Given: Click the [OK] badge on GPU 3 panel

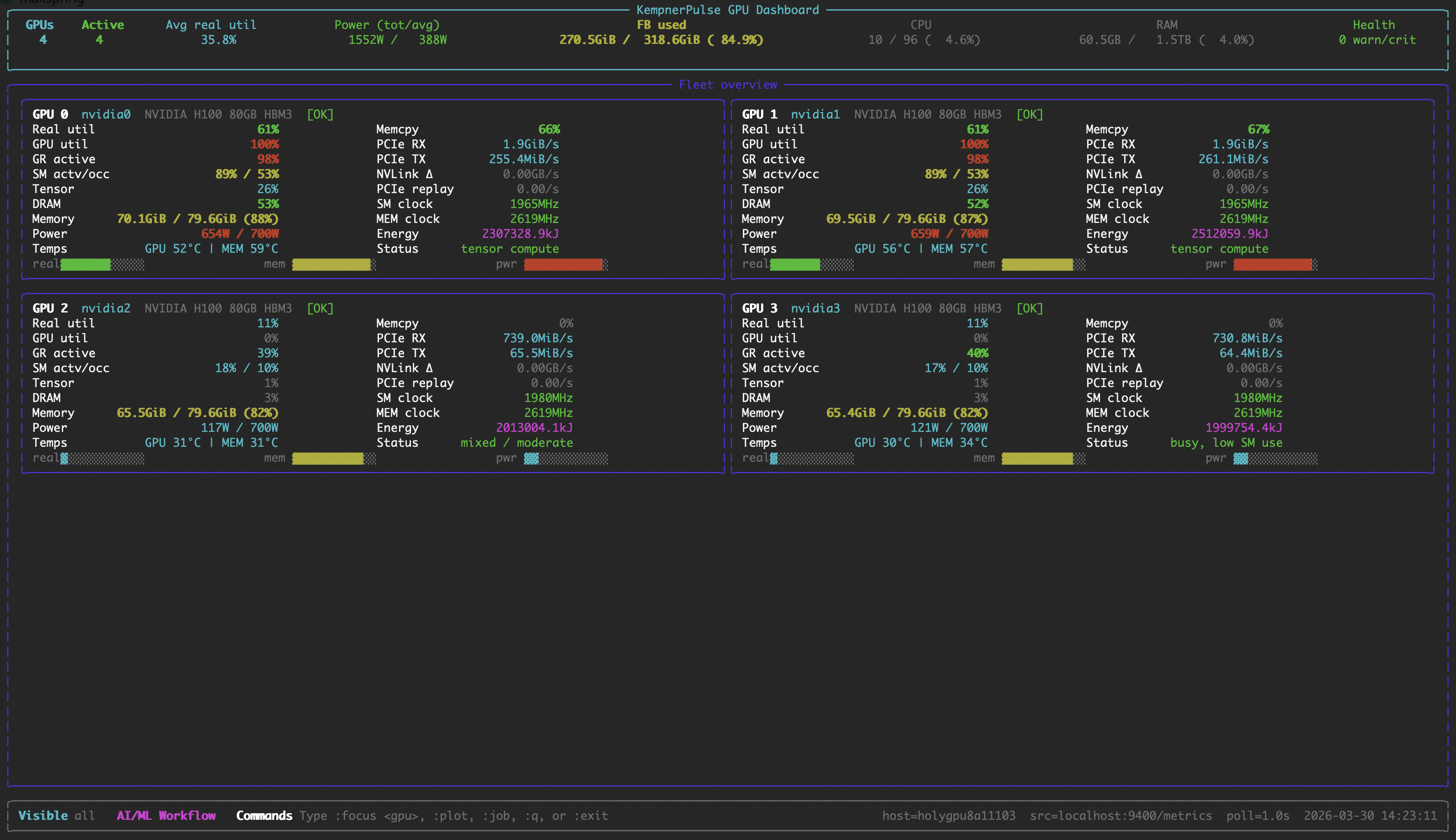Looking at the screenshot, I should [1031, 308].
